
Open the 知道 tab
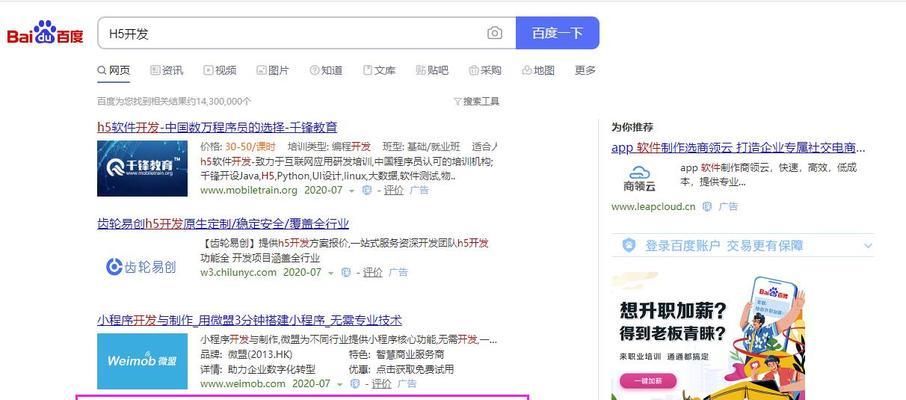tap(326, 71)
